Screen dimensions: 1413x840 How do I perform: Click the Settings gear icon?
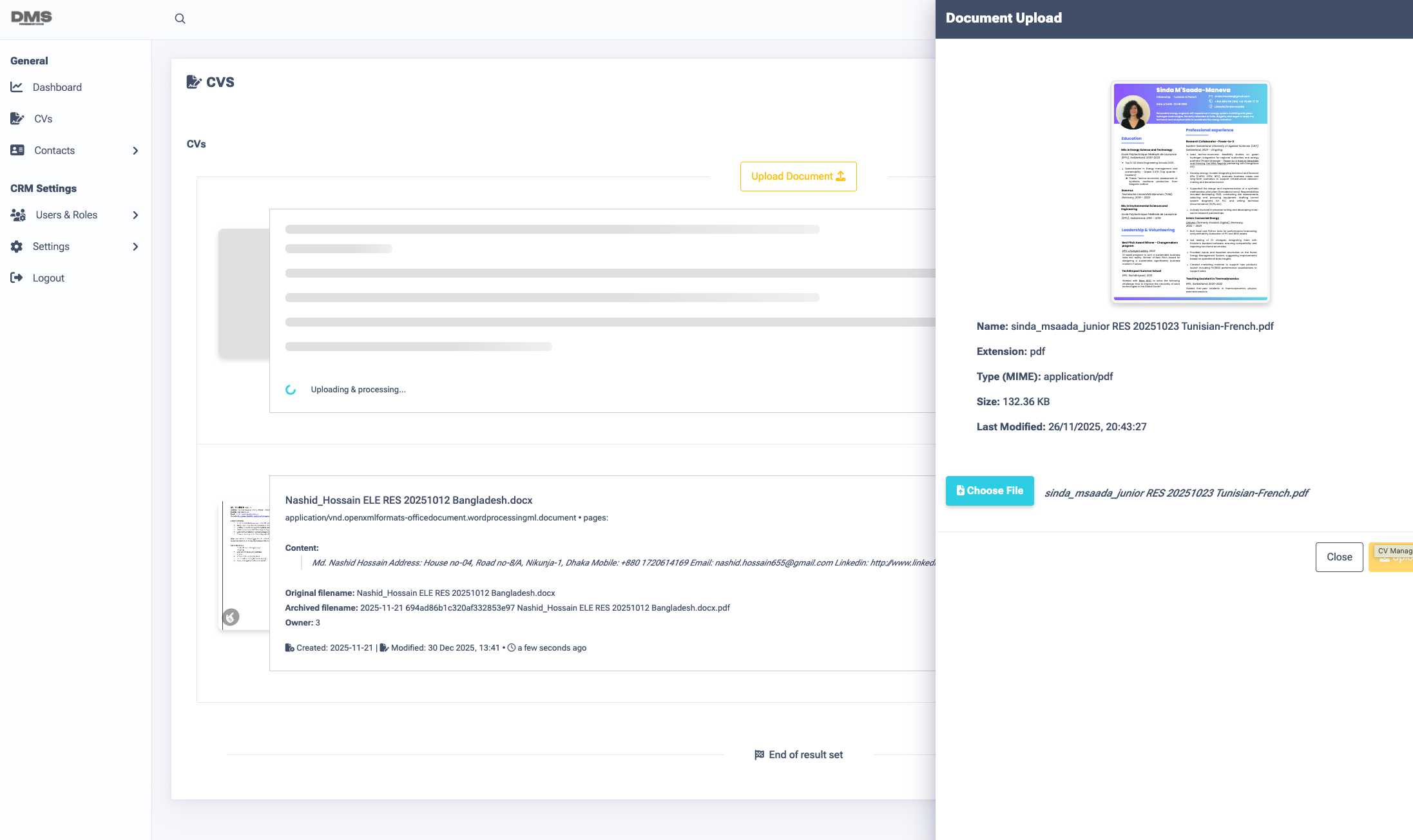point(17,246)
